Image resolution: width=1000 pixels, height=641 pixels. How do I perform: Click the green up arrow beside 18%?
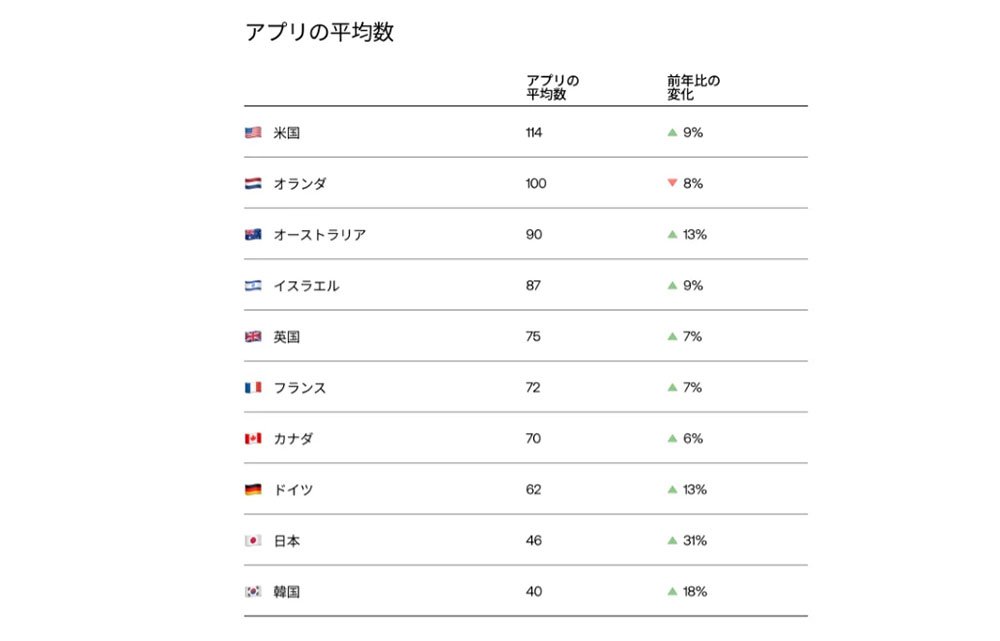[672, 591]
